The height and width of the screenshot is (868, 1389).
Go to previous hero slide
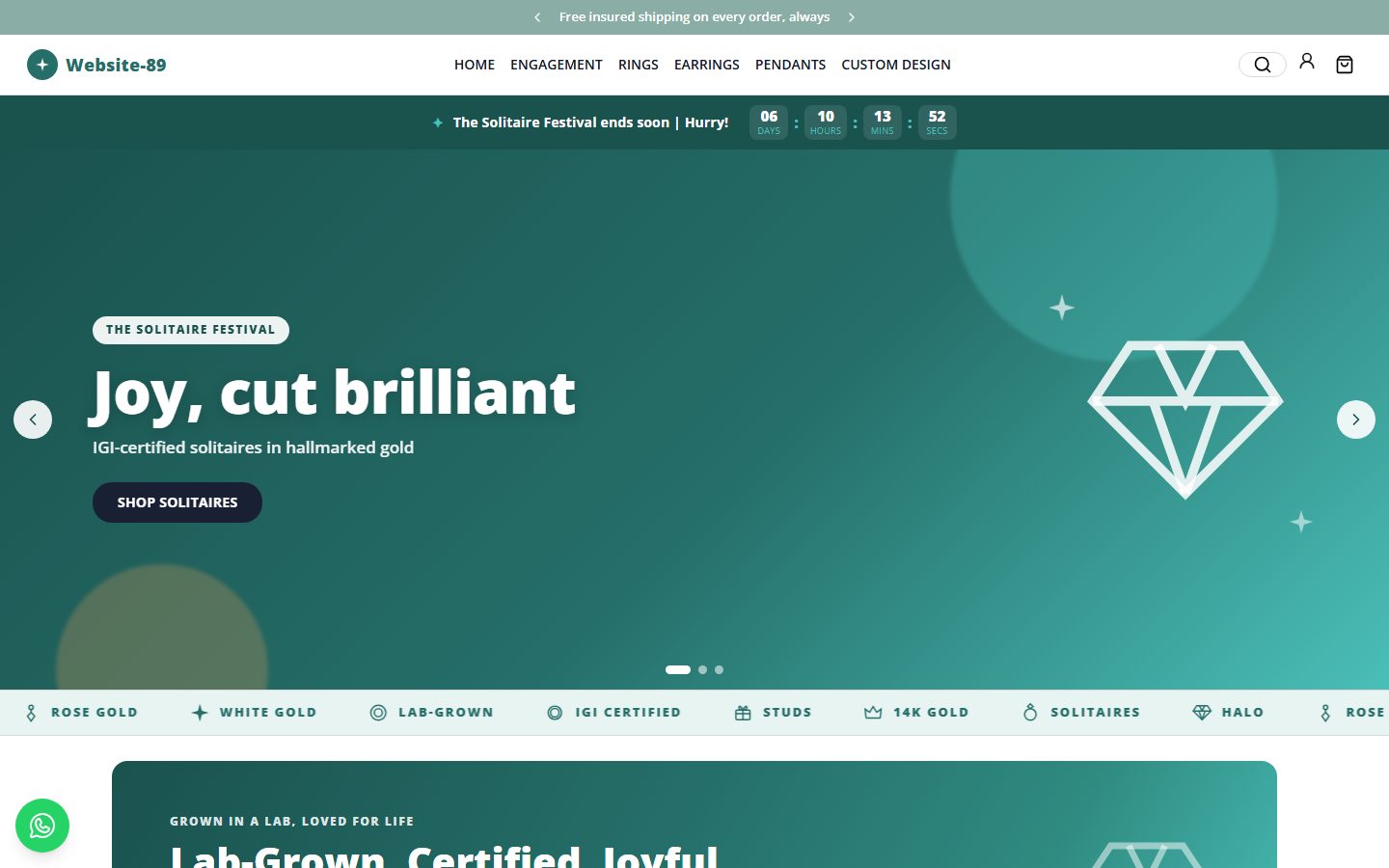pyautogui.click(x=33, y=420)
